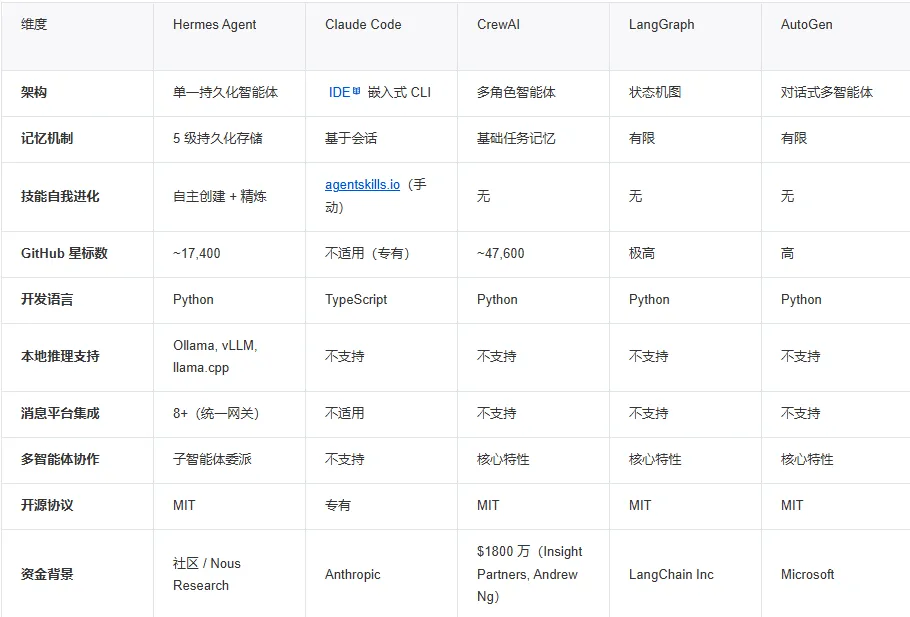Click 不支持 for Claude Code in 本地推理支持 row

click(345, 356)
